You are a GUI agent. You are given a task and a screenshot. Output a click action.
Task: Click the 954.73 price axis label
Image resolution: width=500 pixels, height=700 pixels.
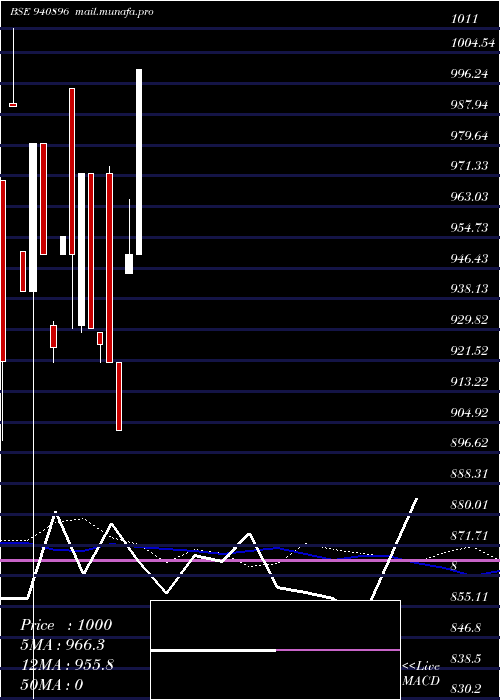(x=469, y=228)
